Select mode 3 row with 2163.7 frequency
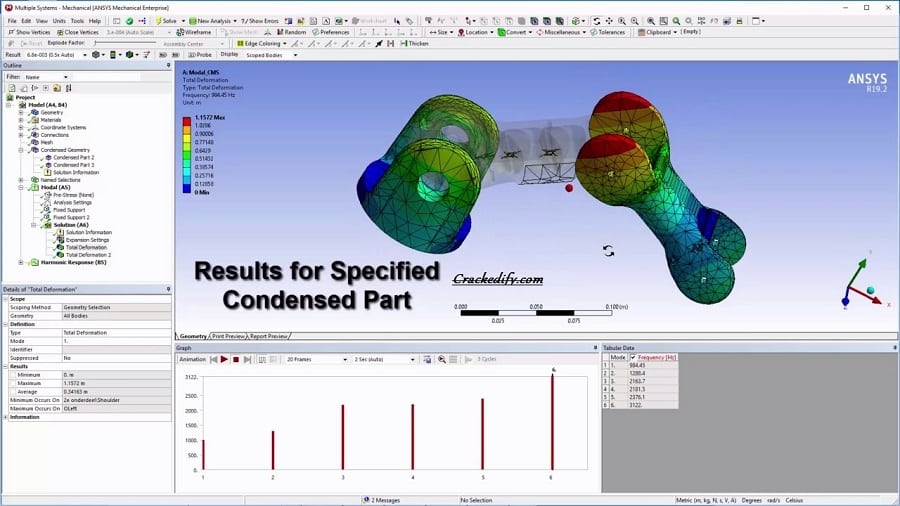This screenshot has height=506, width=900. tap(640, 381)
